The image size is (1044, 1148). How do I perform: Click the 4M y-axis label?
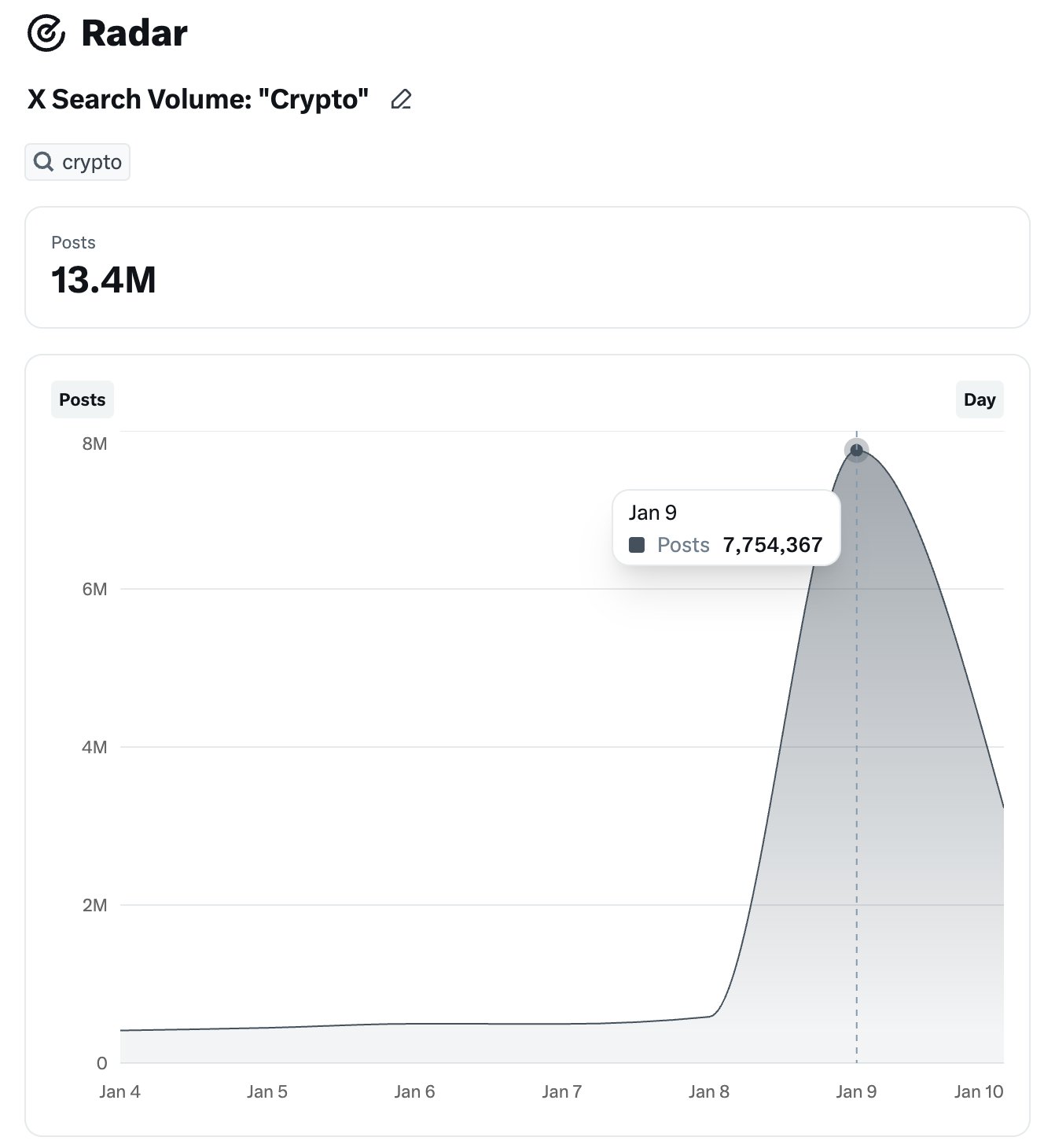(x=94, y=747)
